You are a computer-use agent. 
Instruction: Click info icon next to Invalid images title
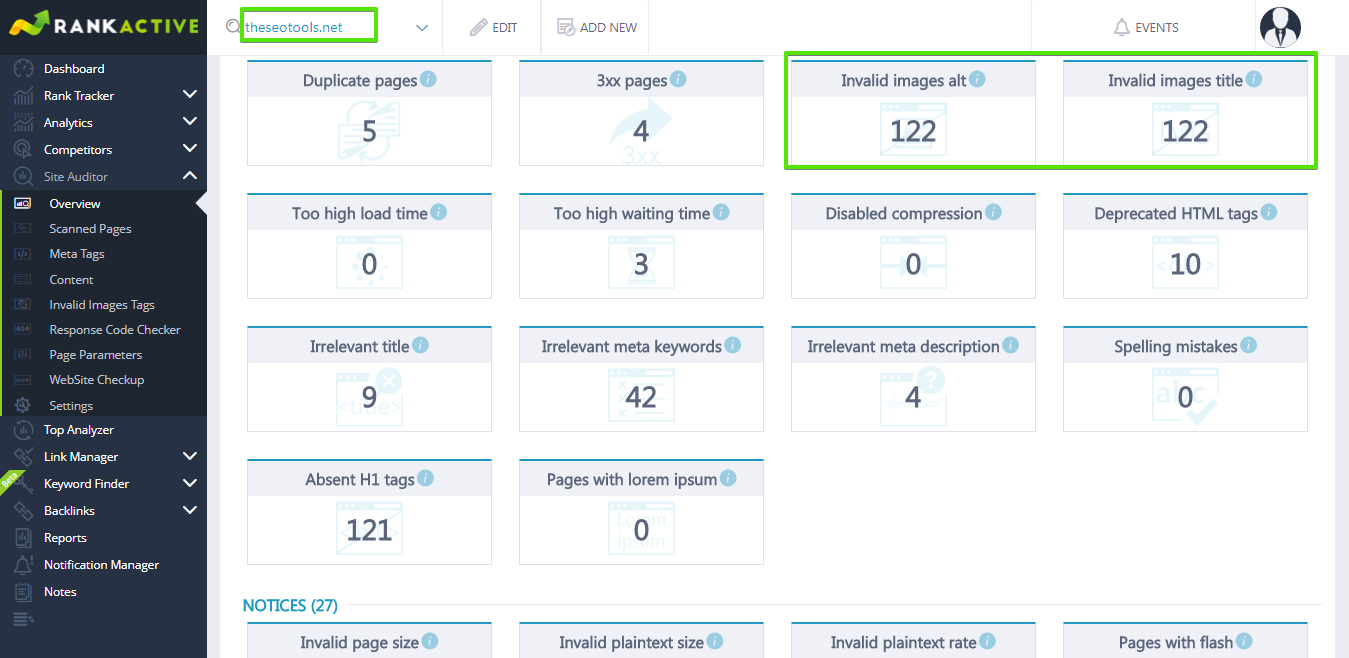[x=1254, y=79]
